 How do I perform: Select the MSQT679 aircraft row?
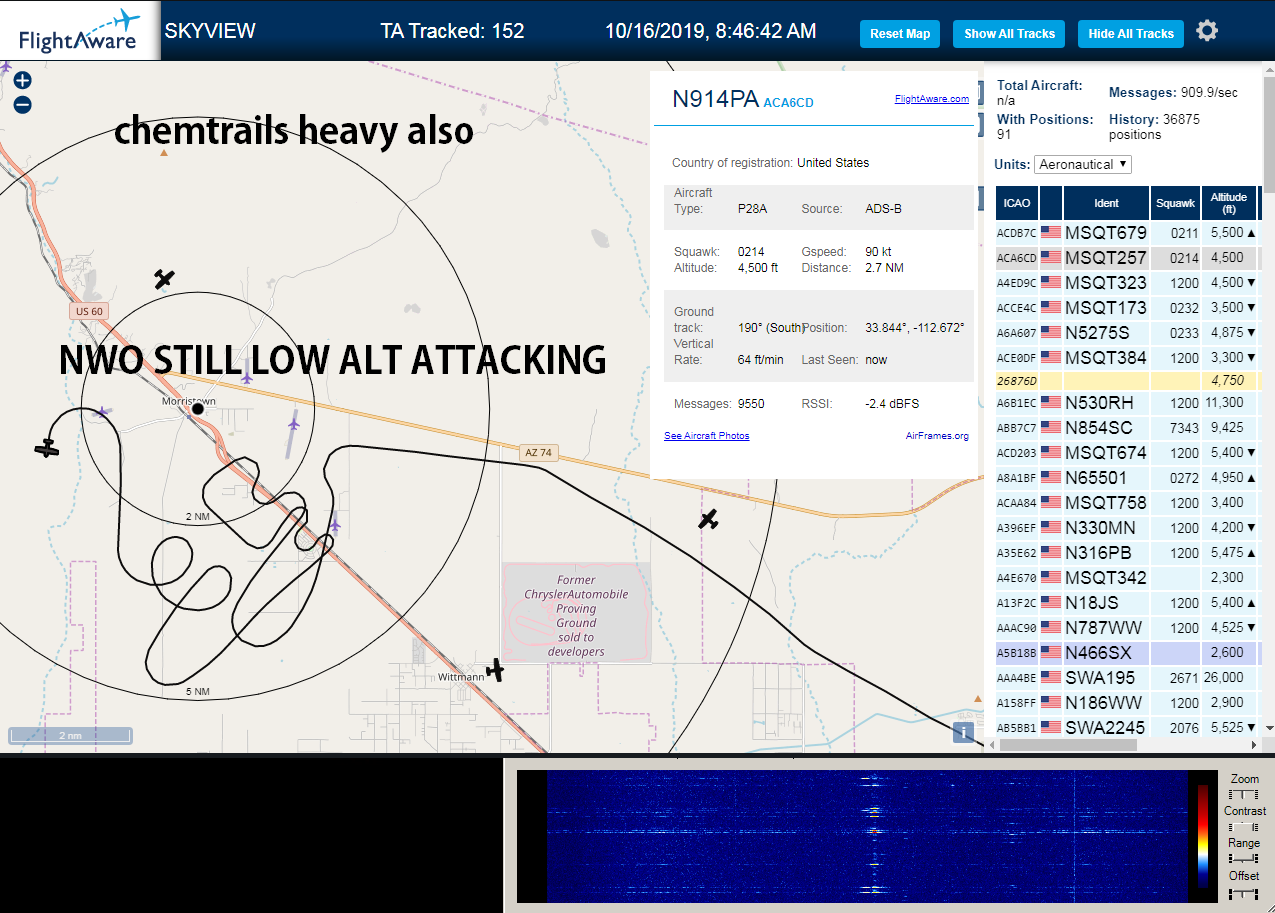point(1127,232)
